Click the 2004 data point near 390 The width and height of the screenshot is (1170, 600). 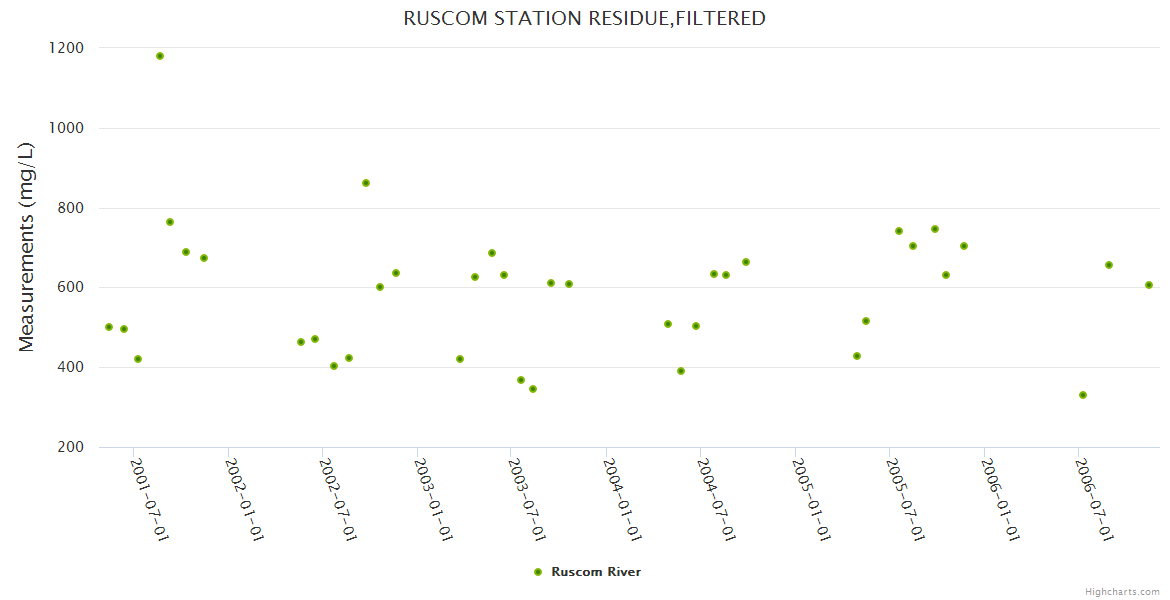point(681,371)
